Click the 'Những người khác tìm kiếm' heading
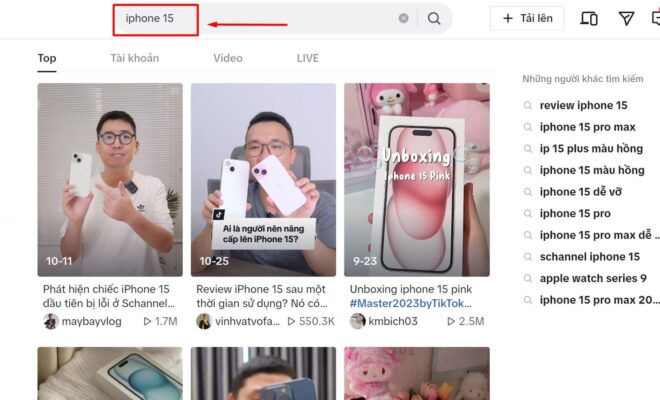This screenshot has width=660, height=400. pyautogui.click(x=583, y=79)
